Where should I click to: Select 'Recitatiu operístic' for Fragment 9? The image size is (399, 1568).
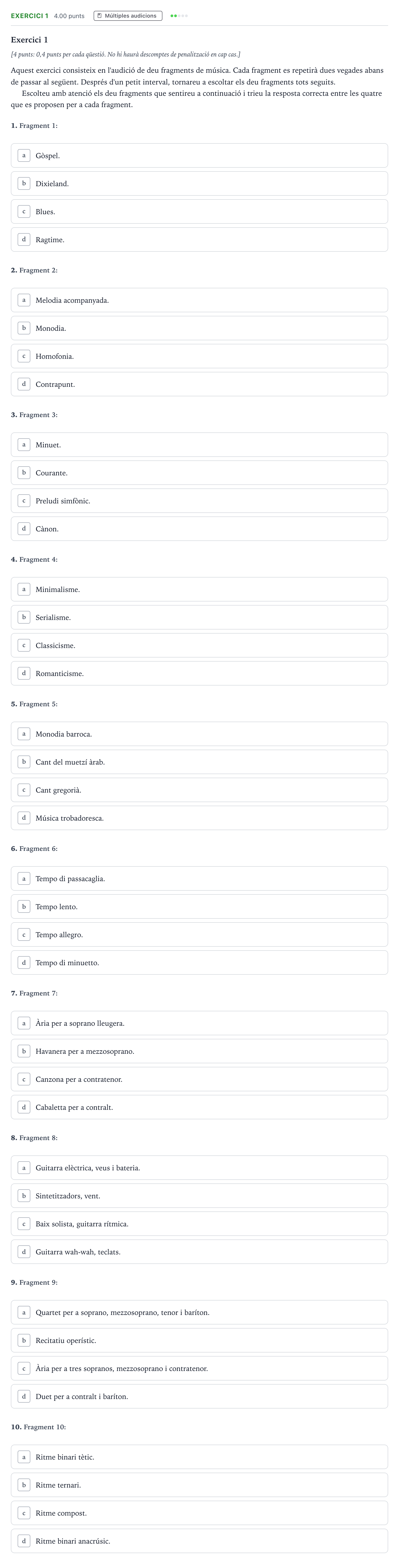199,1340
